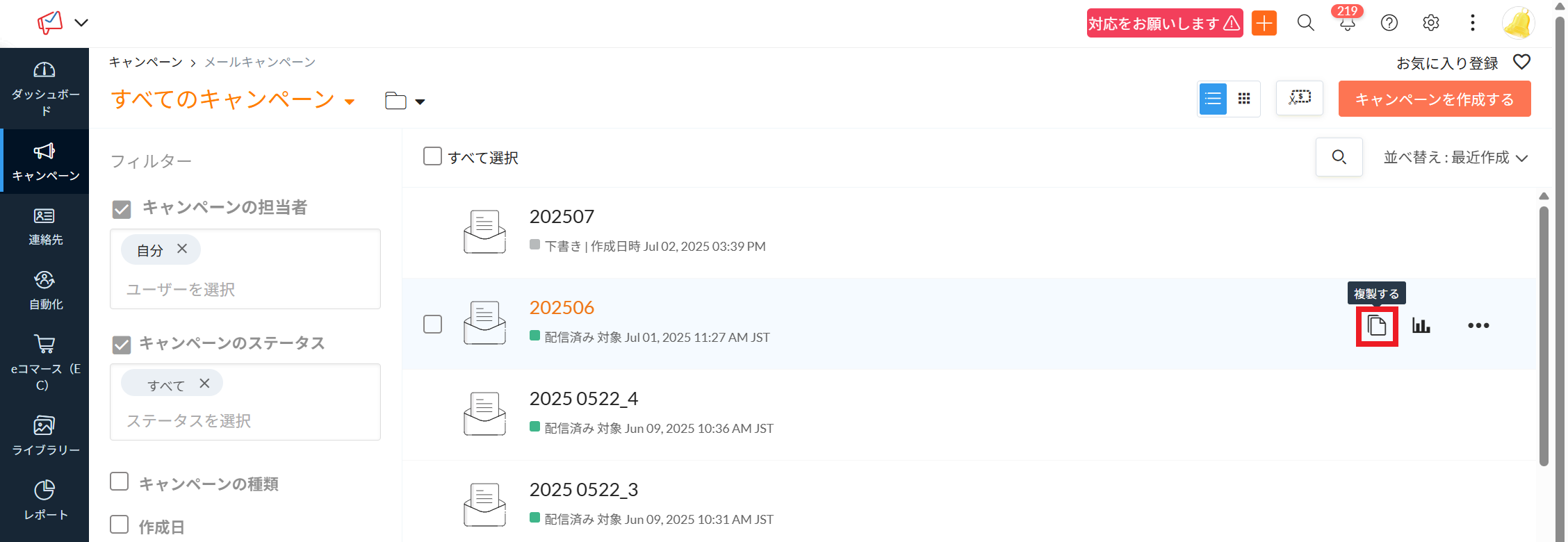The height and width of the screenshot is (542, 1568).
Task: Click the orange plus quick-create icon
Action: click(1264, 23)
